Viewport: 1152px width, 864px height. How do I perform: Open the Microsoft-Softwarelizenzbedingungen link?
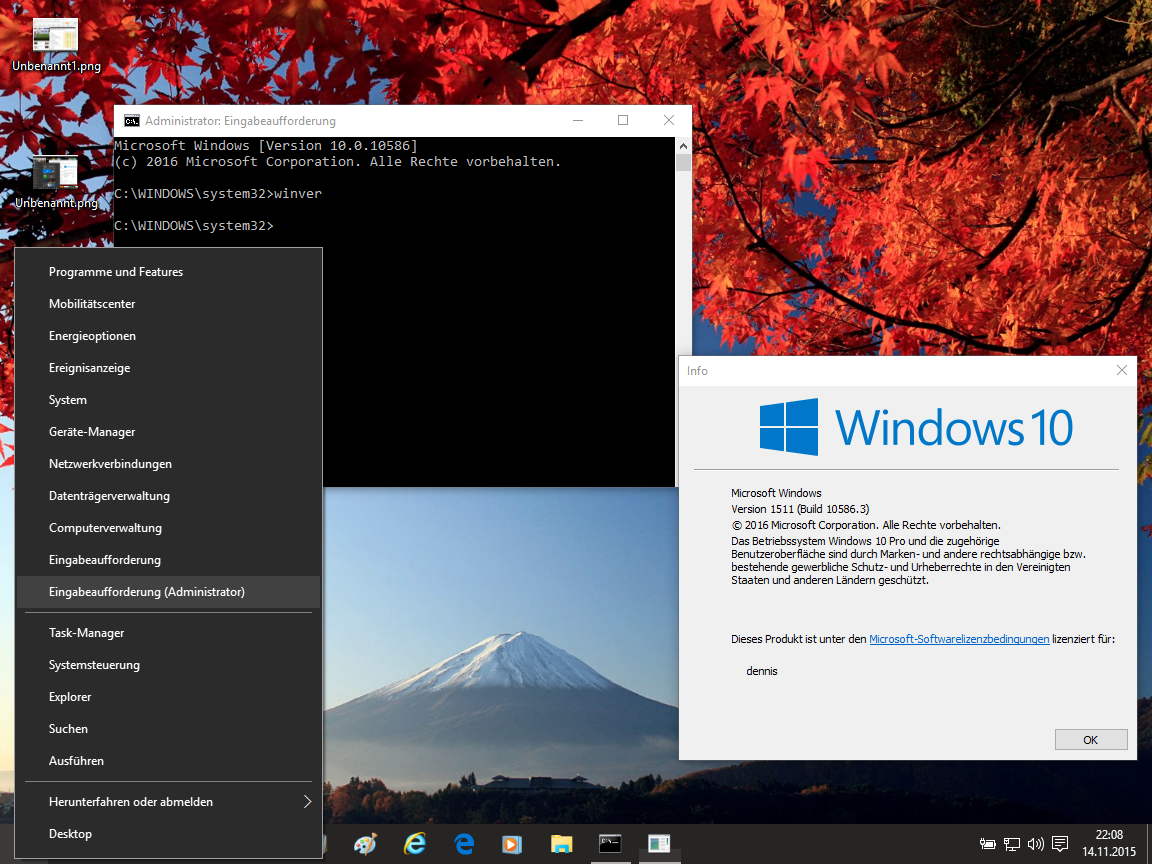959,639
